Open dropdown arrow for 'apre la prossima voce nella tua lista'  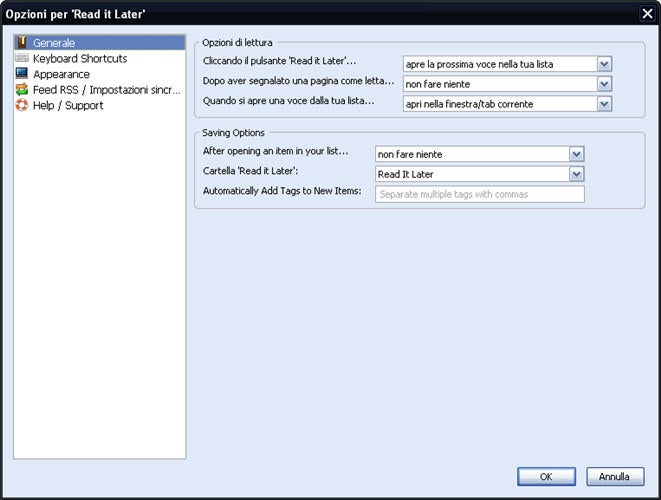pyautogui.click(x=604, y=64)
